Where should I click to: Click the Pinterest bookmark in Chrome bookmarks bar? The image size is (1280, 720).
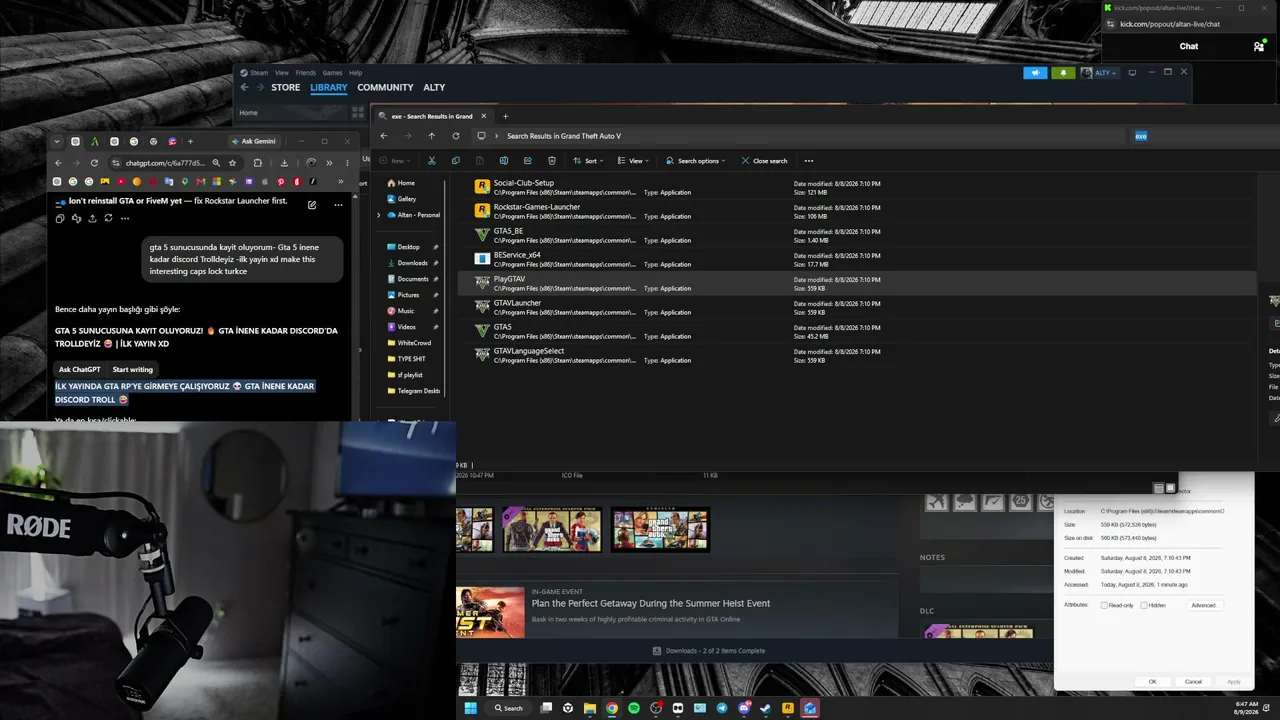click(281, 182)
